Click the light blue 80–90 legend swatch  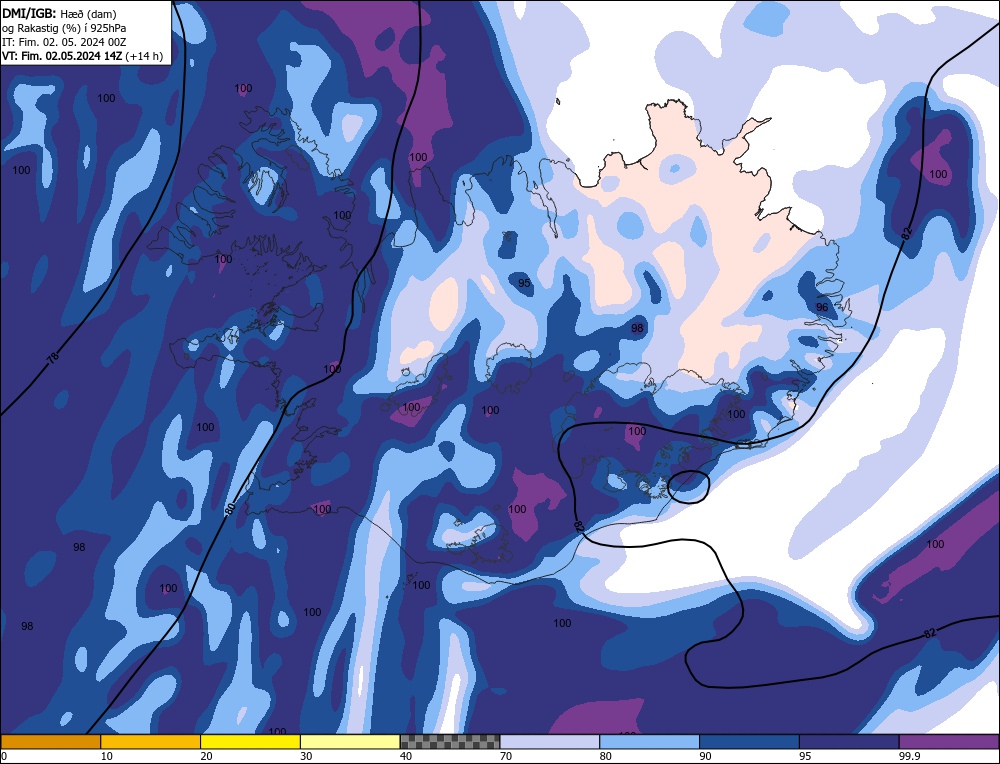(x=649, y=742)
